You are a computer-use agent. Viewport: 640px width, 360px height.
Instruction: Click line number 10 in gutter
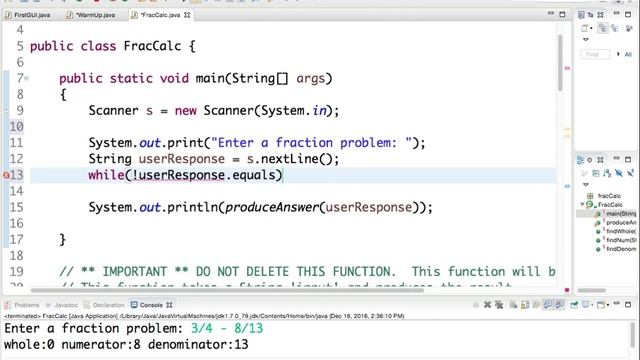tap(16, 127)
